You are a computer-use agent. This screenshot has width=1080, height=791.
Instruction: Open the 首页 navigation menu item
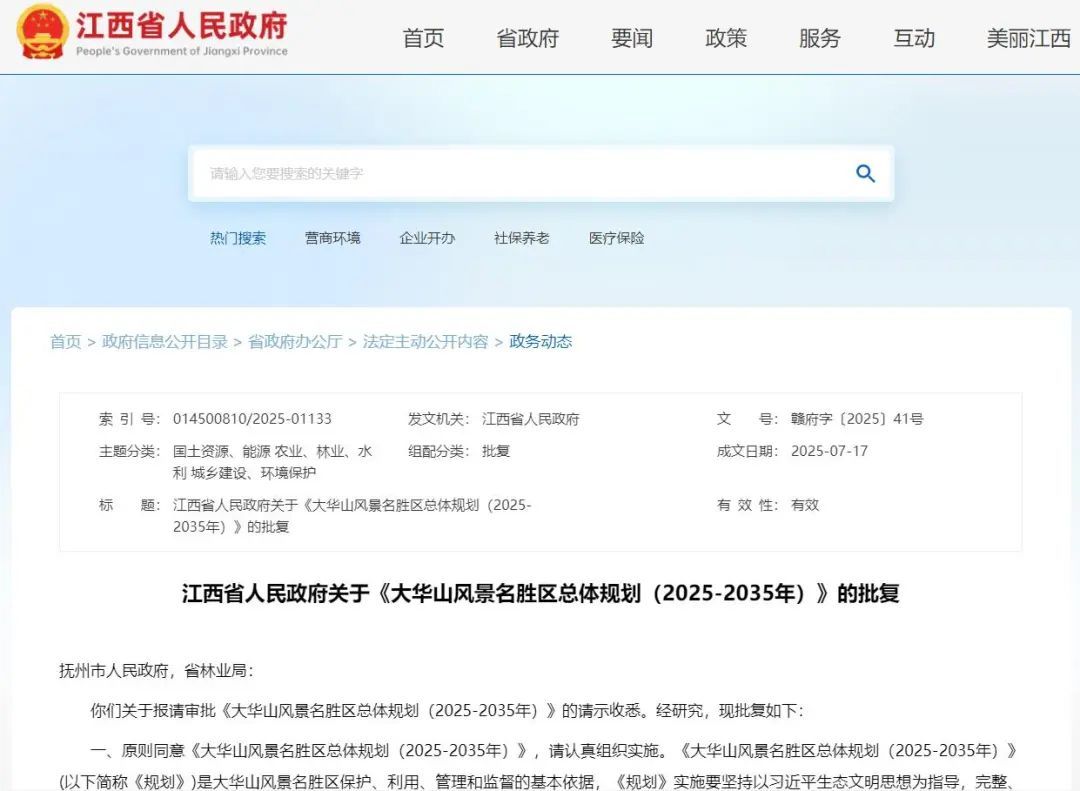click(423, 37)
